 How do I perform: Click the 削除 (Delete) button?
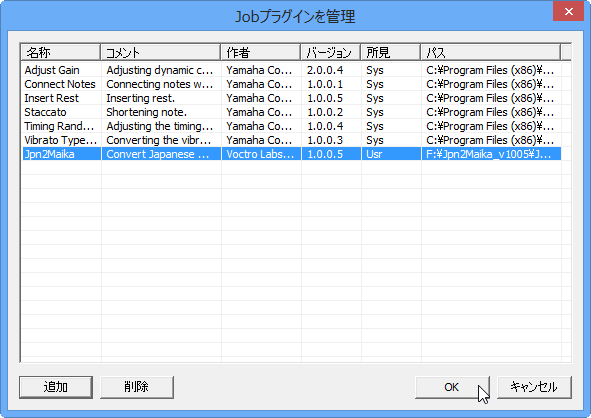(x=137, y=387)
